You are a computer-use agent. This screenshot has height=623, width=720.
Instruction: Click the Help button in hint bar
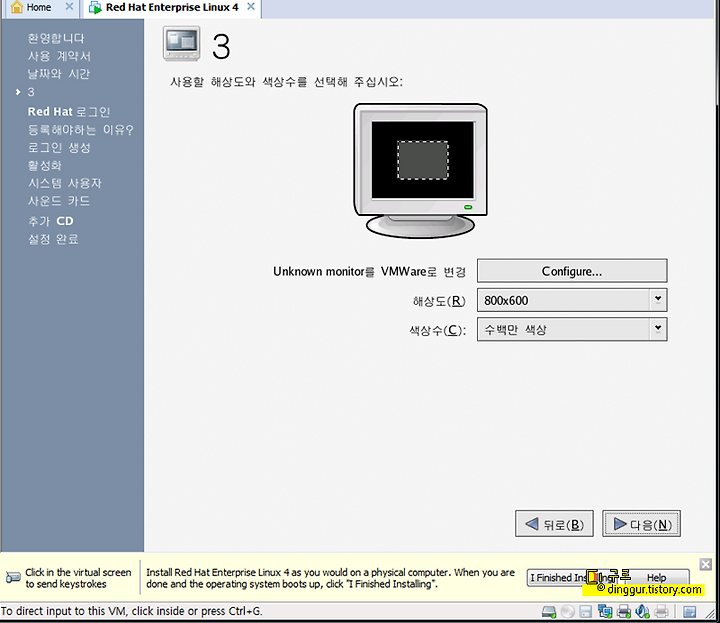pyautogui.click(x=656, y=578)
